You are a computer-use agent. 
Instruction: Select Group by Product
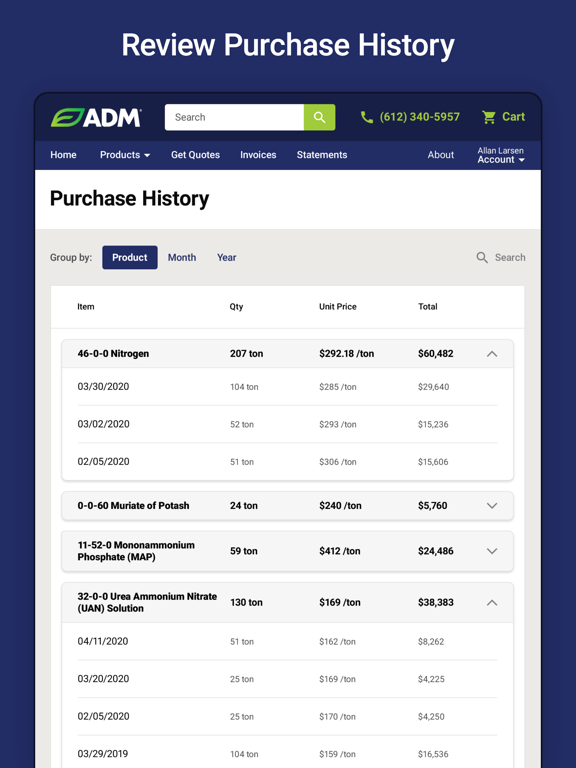pos(130,258)
